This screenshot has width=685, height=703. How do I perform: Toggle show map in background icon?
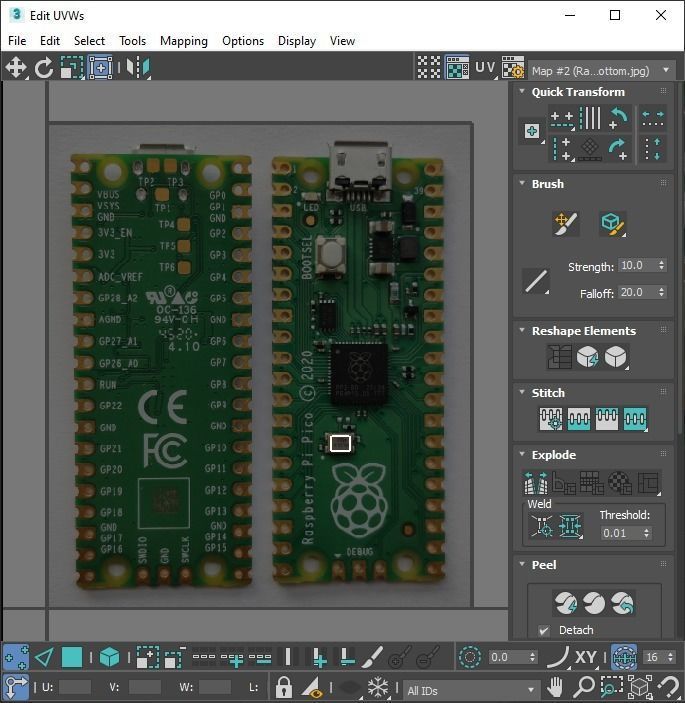pos(457,68)
